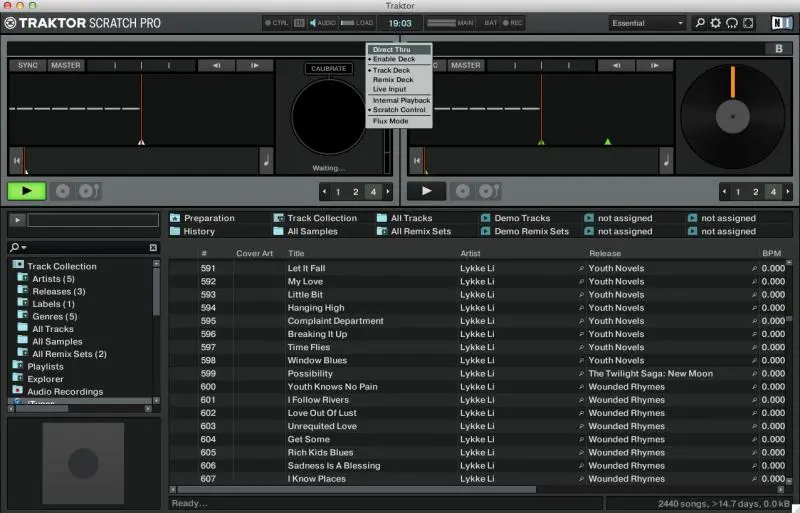Open the Essential layout dropdown
800x513 pixels.
648,22
